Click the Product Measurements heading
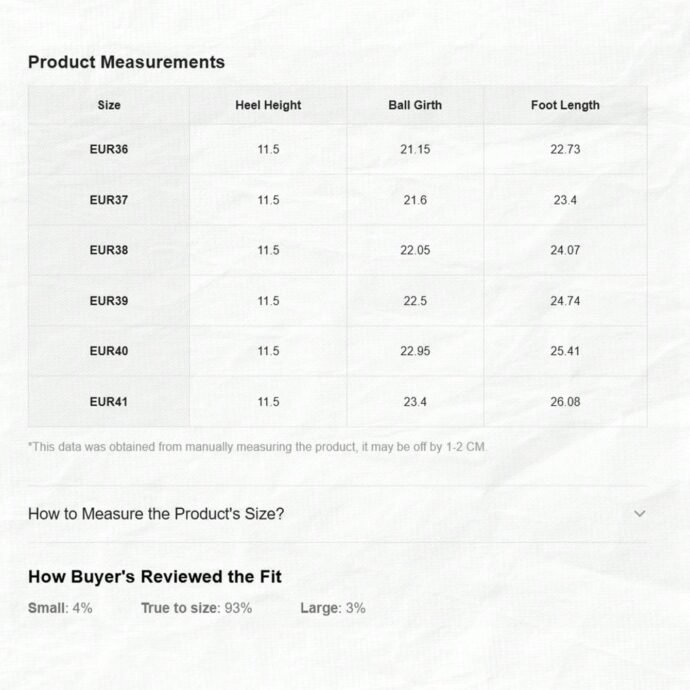This screenshot has height=690, width=690. [126, 62]
